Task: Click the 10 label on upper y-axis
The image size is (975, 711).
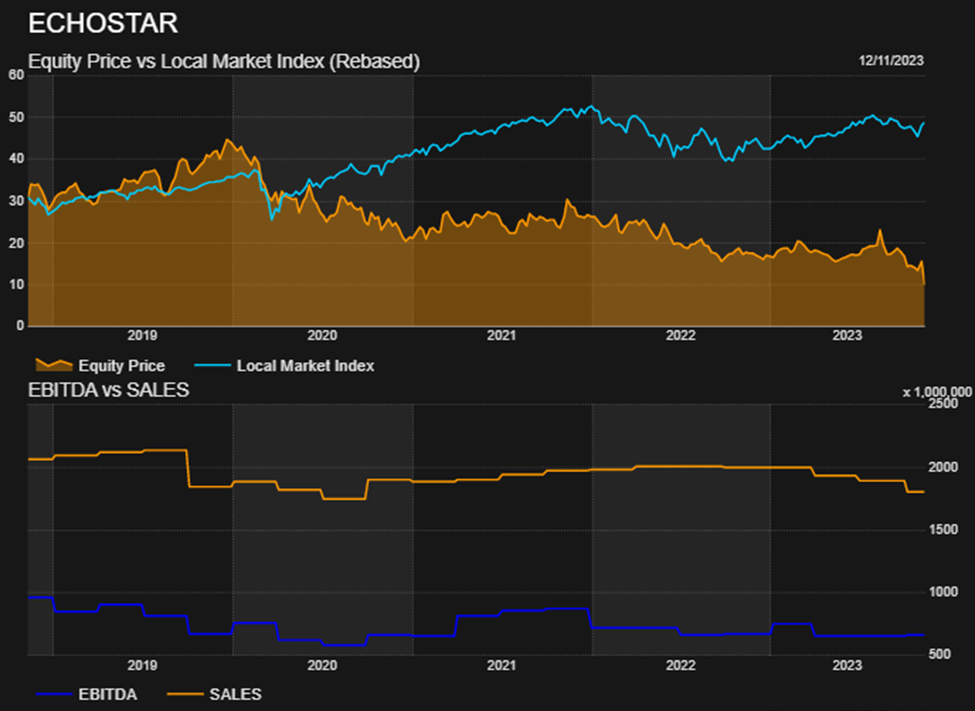Action: (16, 284)
